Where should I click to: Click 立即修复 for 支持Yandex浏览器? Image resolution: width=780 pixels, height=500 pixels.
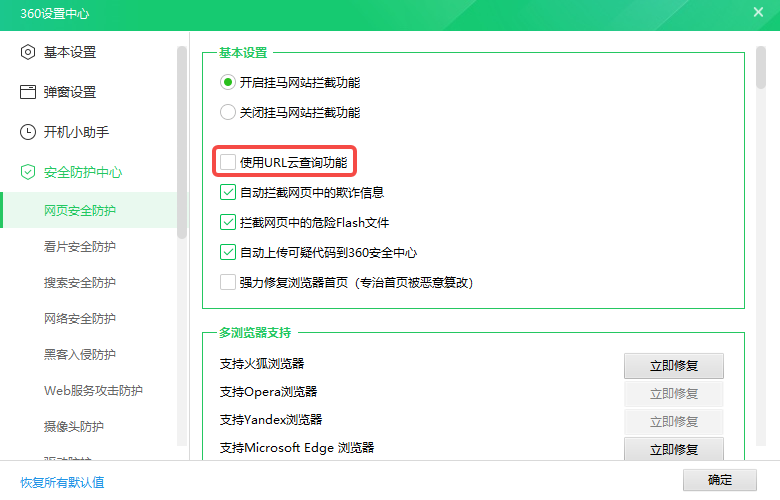pyautogui.click(x=674, y=421)
